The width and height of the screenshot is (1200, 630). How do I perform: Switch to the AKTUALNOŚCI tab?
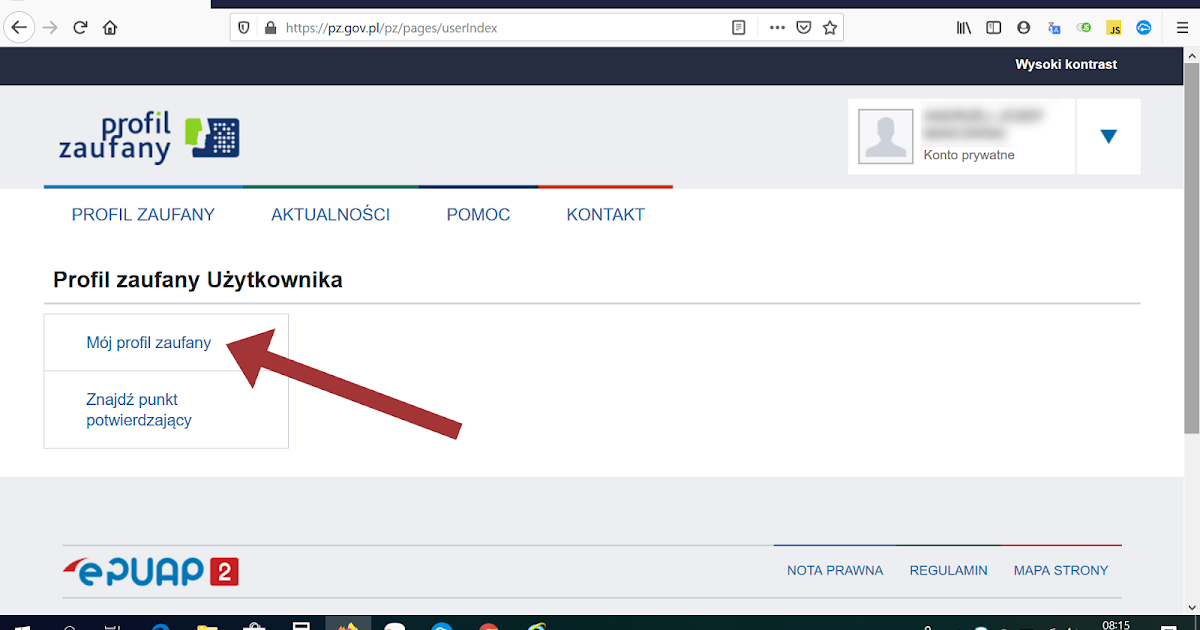[x=330, y=213]
